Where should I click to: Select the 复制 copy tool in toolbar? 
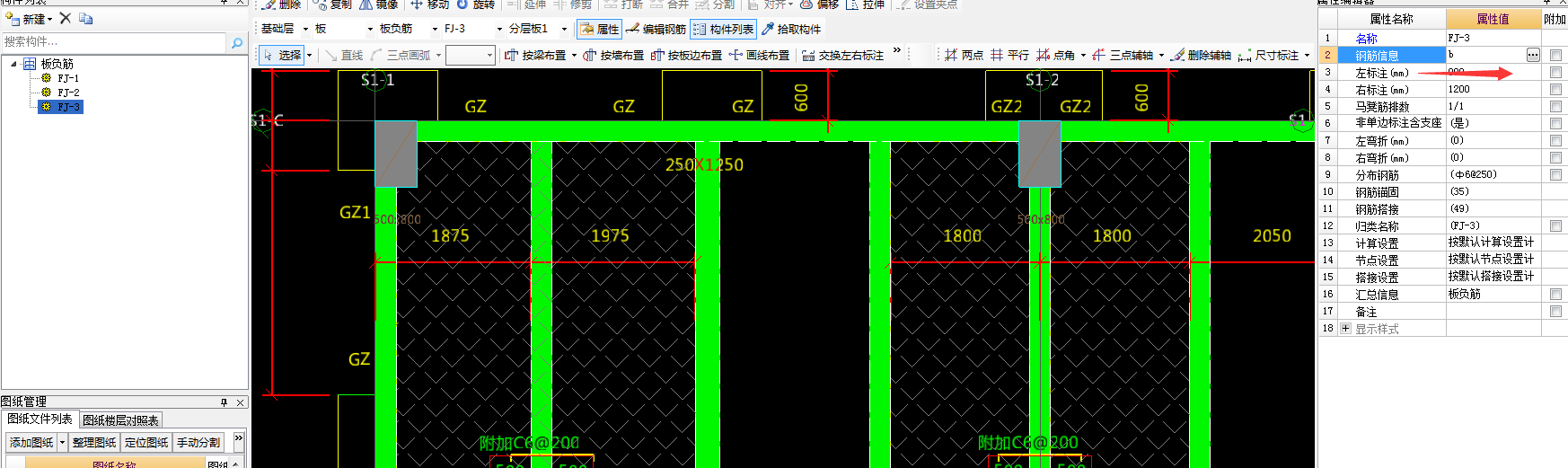(332, 4)
